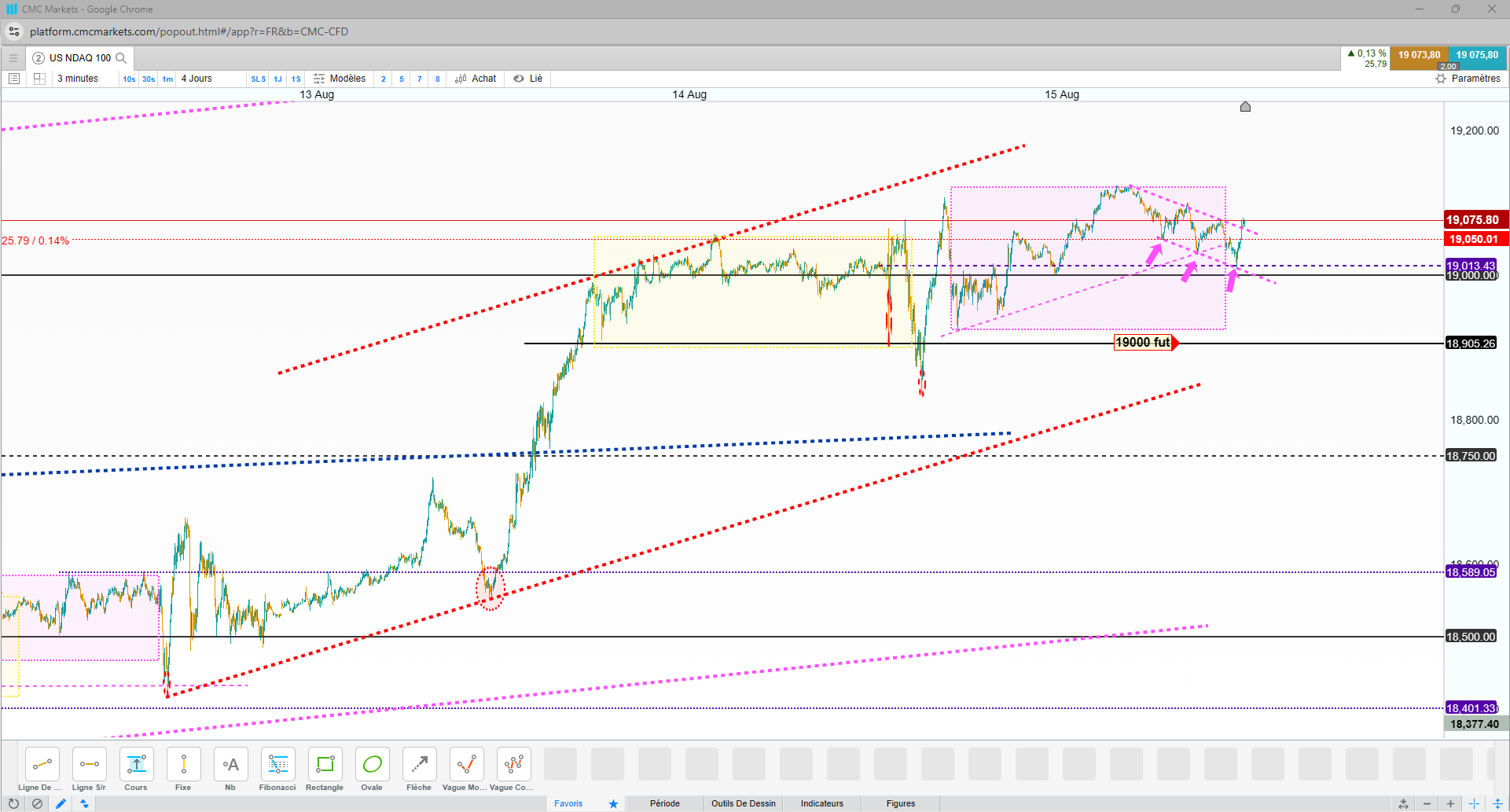Choose the Flèche arrow tool
This screenshot has width=1510, height=812.
tap(419, 770)
